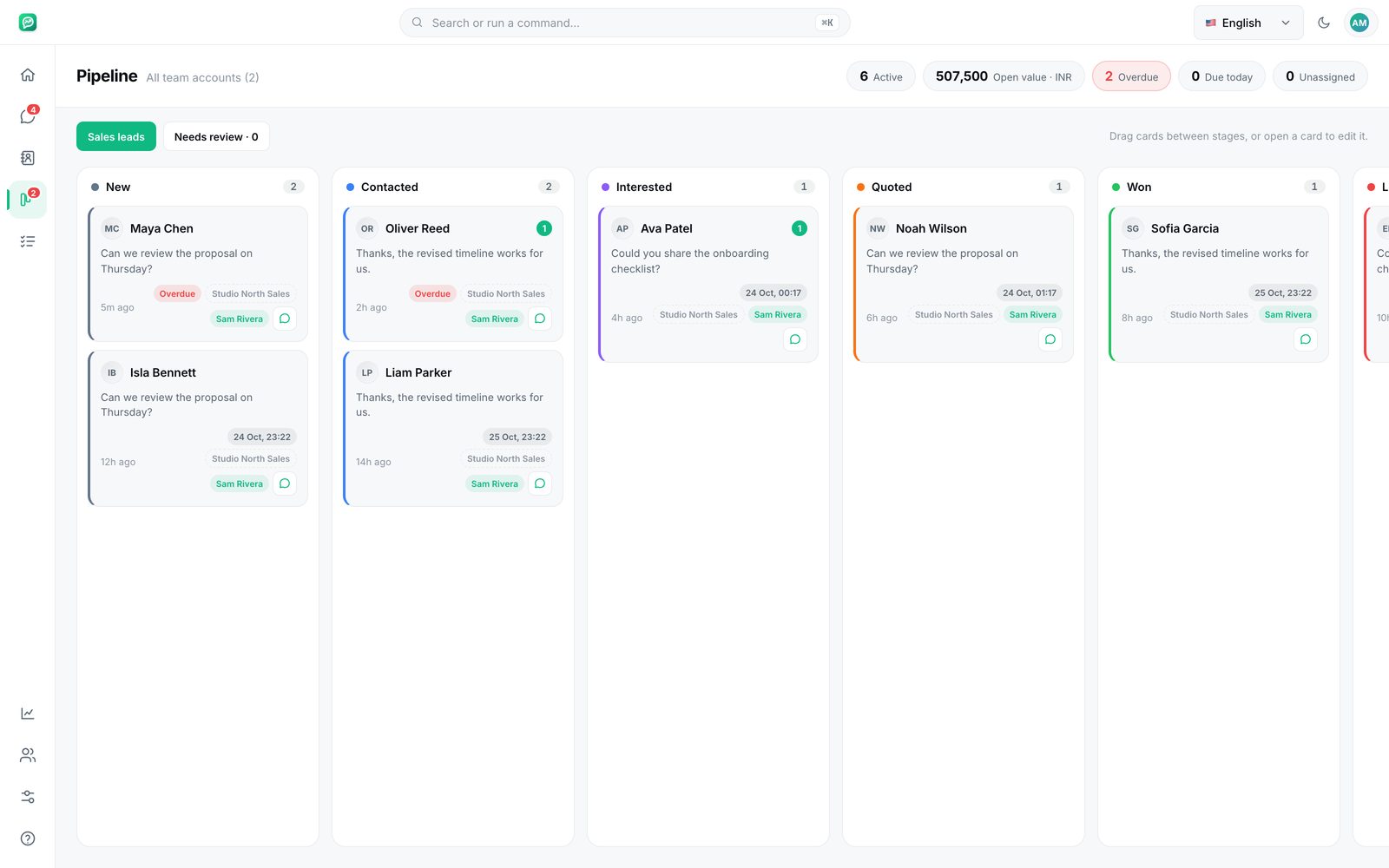Open the Tasks checklist sidebar icon
Image resolution: width=1389 pixels, height=868 pixels.
pos(28,241)
